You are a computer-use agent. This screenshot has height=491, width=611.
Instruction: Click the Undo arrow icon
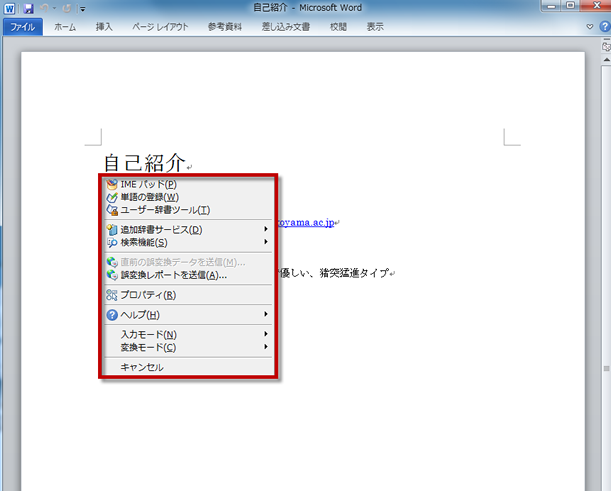pyautogui.click(x=44, y=8)
